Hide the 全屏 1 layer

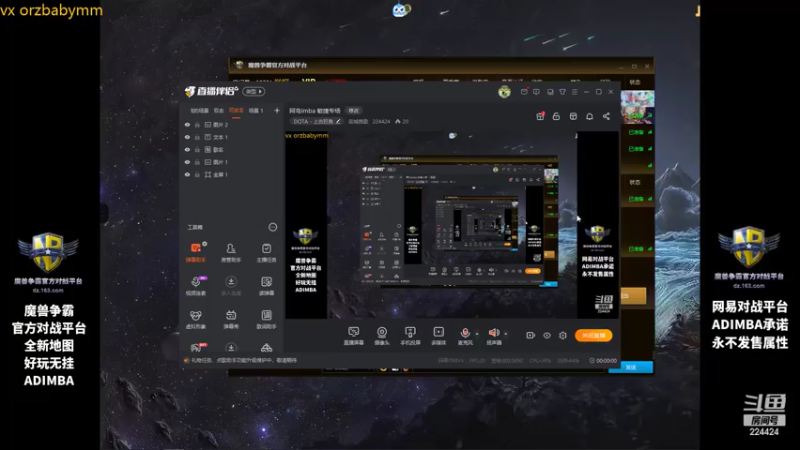point(187,174)
